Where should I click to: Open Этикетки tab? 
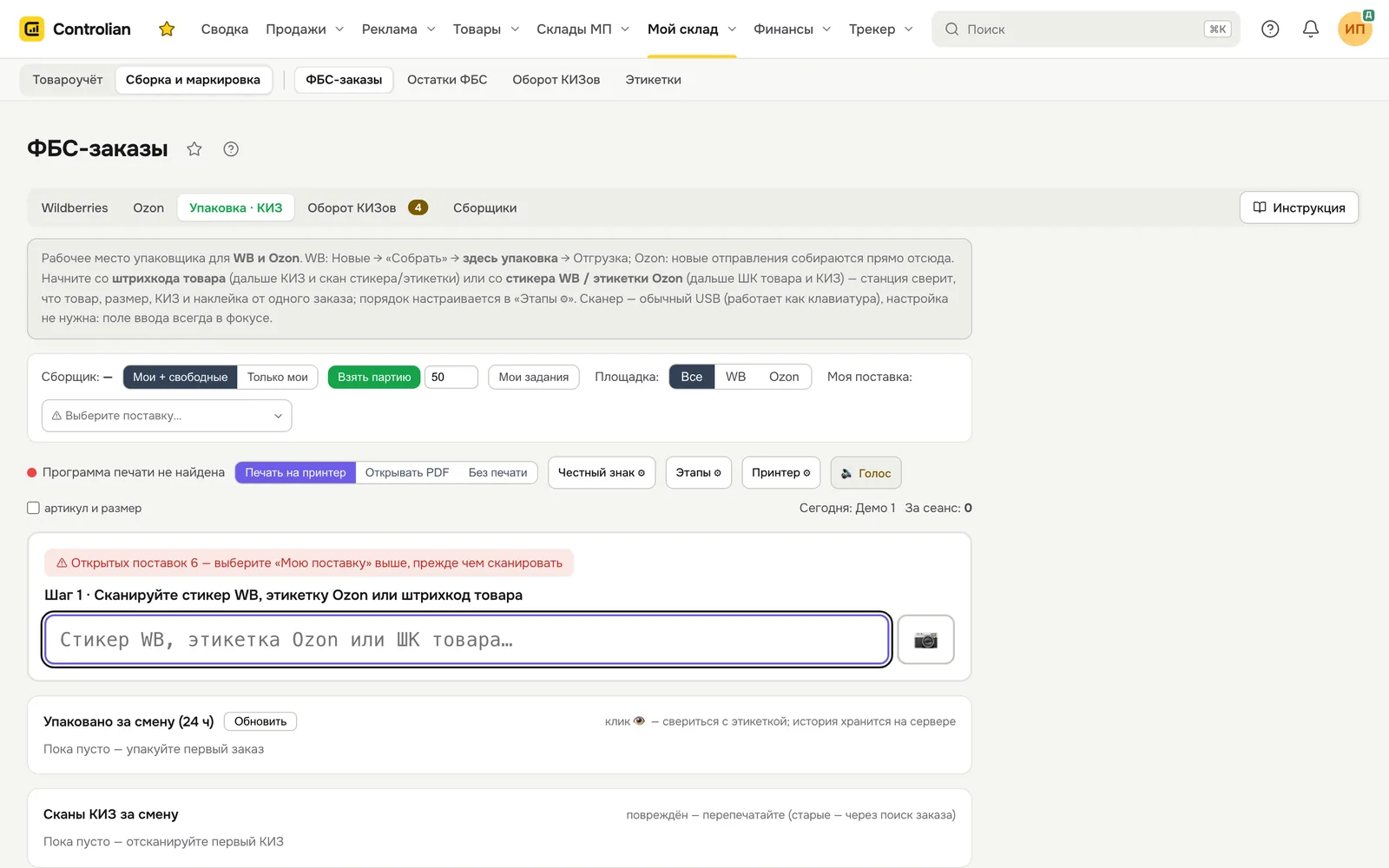[x=653, y=80]
